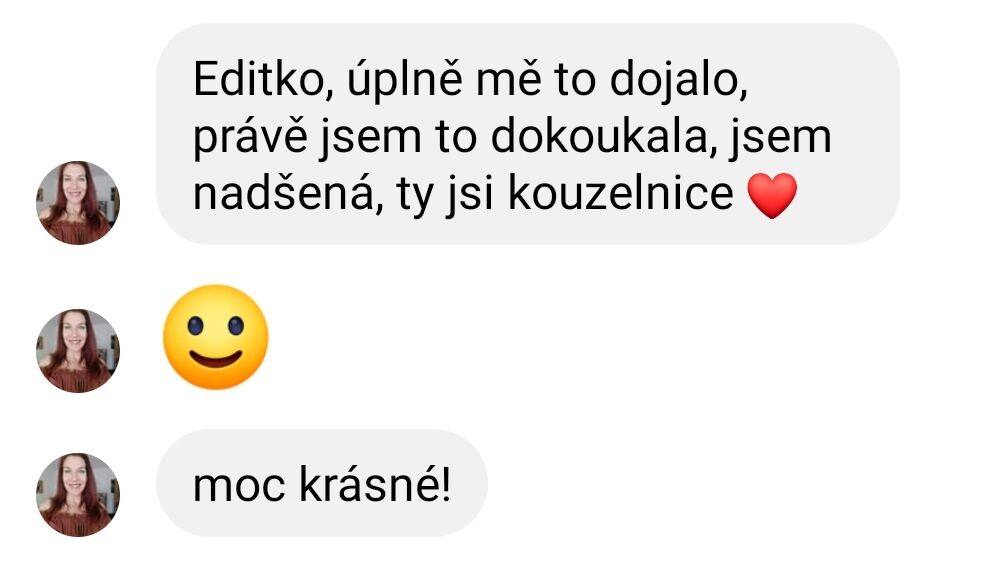Click the word "dojalo" in first line

[679, 82]
